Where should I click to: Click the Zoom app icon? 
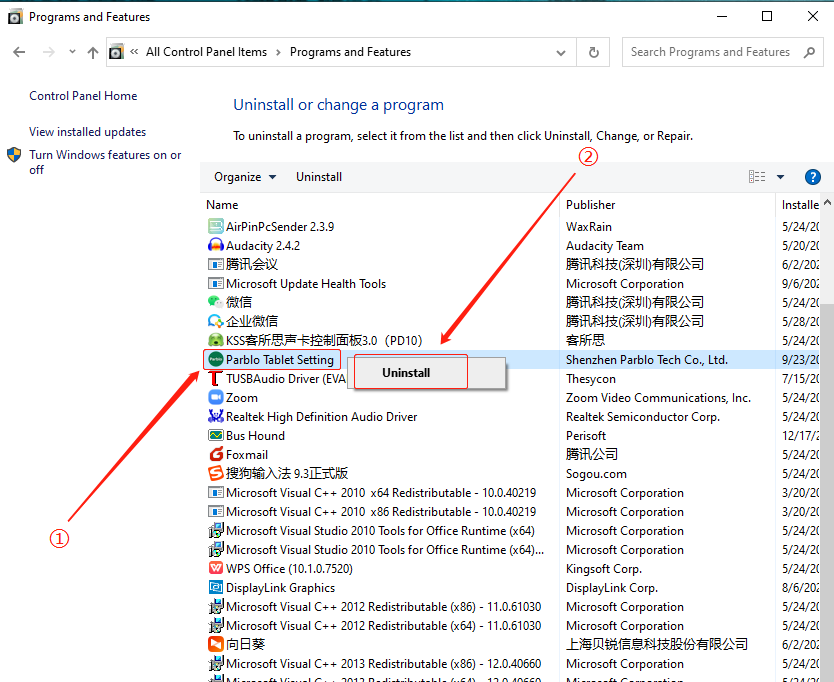click(215, 397)
